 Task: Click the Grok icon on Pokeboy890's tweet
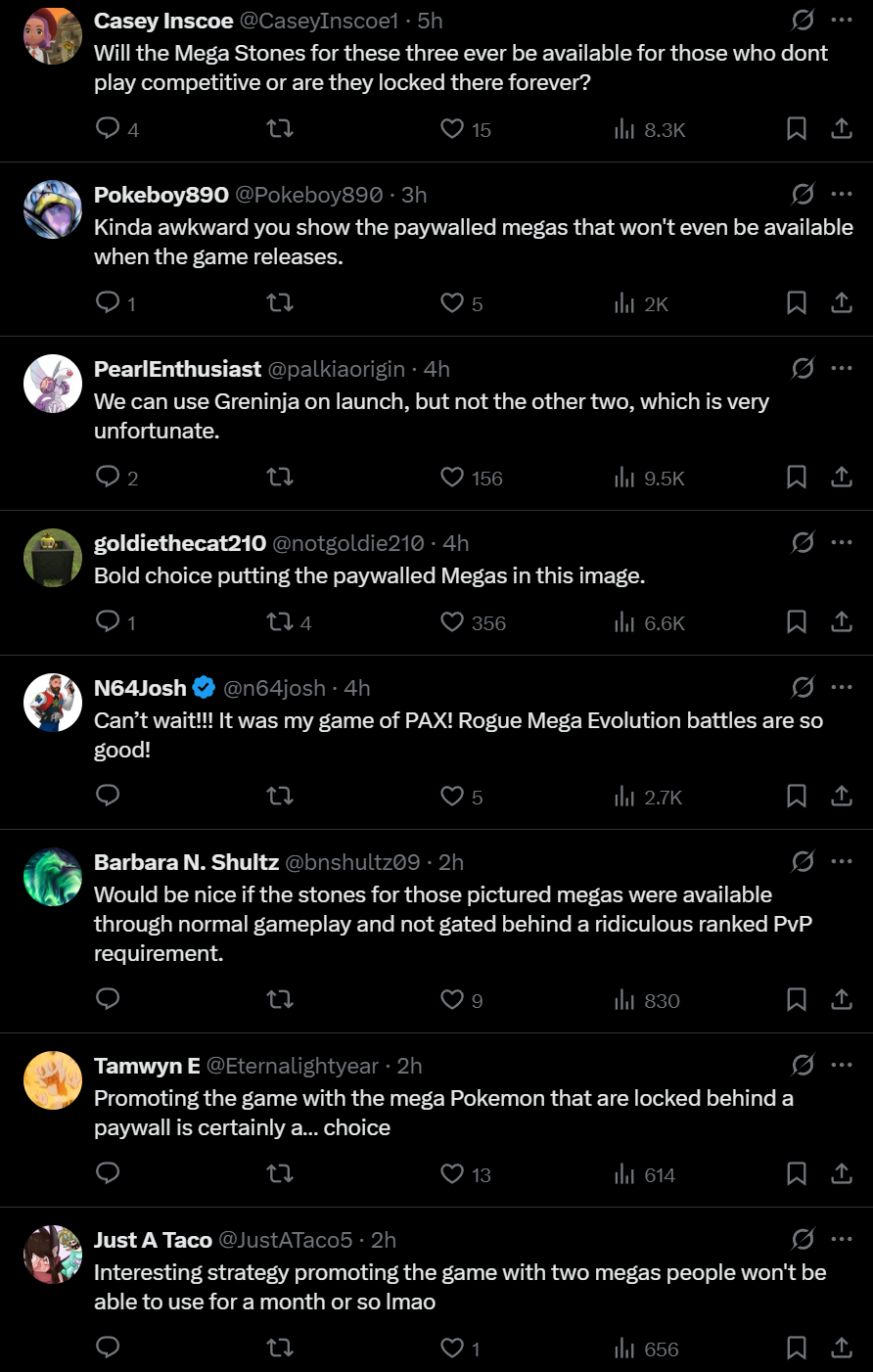[x=803, y=194]
